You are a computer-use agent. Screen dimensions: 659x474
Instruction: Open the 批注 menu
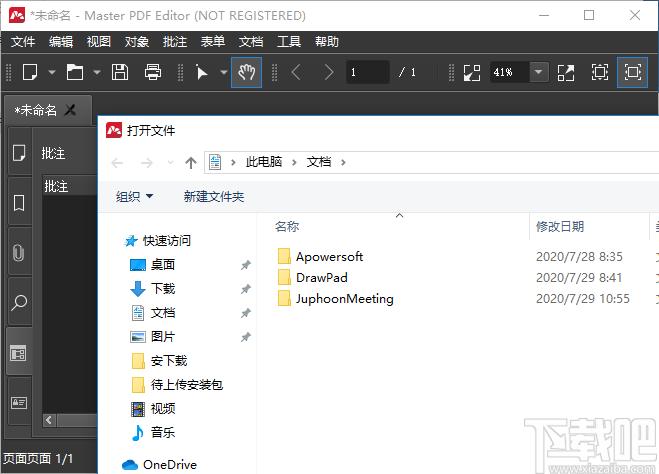(x=175, y=42)
